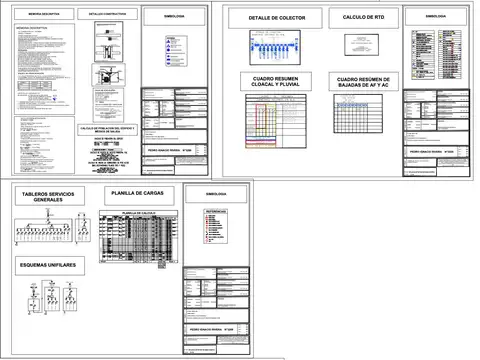Click SIMBOLOGIA heading on the electrical sheet

[x=216, y=194]
